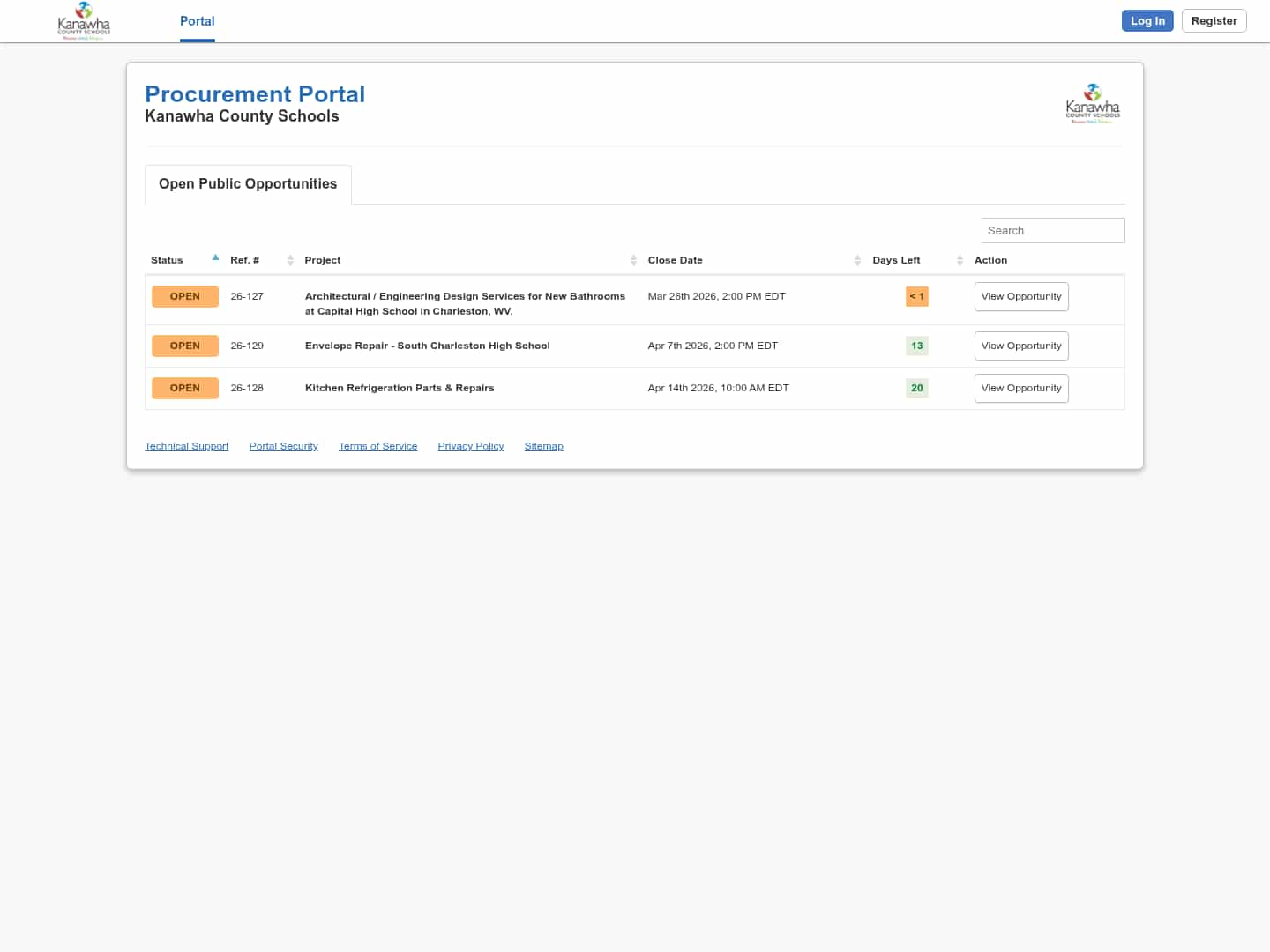View Opportunity for Envelope Repair project
This screenshot has height=952, width=1270.
[1021, 346]
